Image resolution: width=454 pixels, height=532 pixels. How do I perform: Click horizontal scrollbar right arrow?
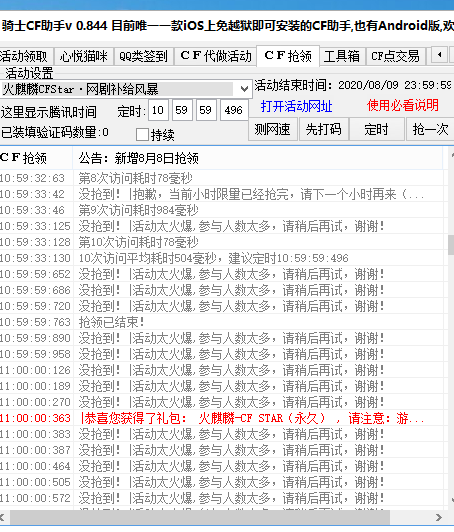[439, 517]
